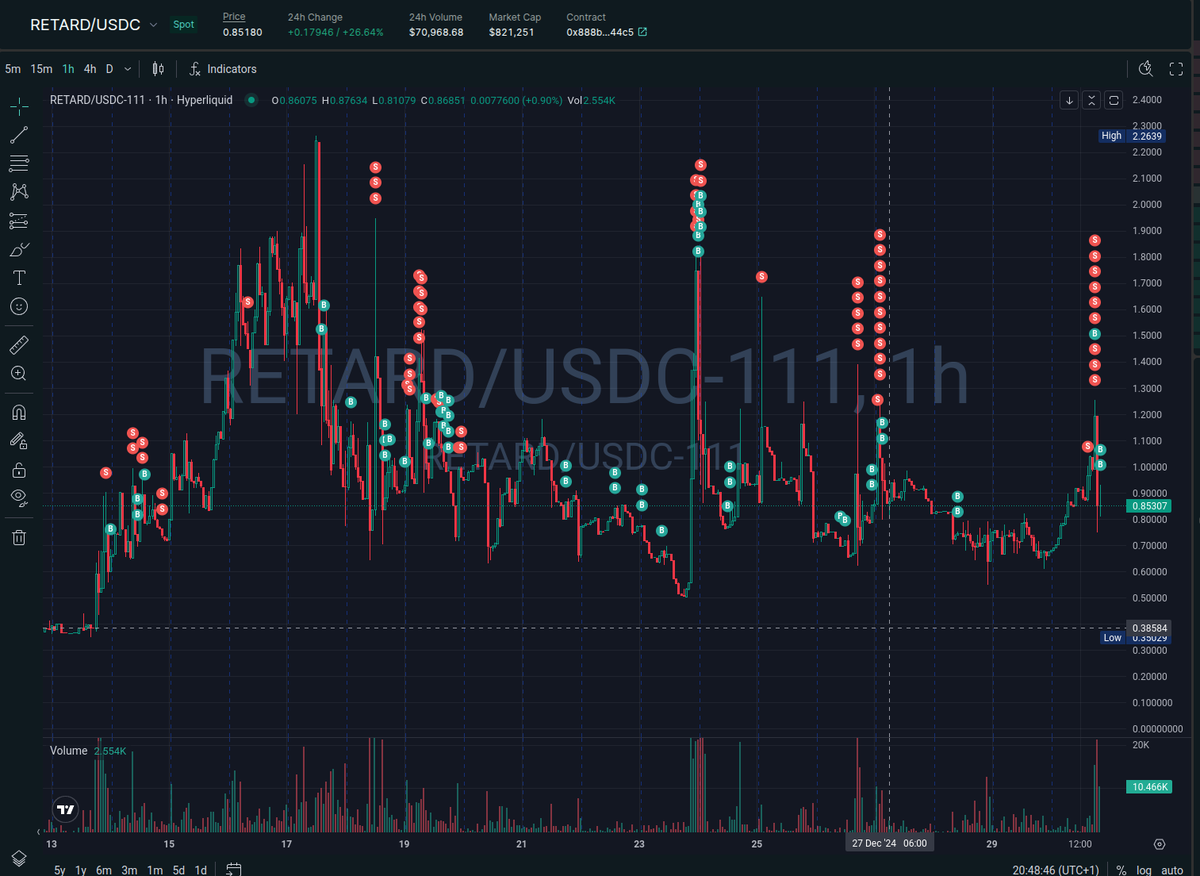Click the green market status dot
This screenshot has width=1200, height=876.
tap(251, 100)
